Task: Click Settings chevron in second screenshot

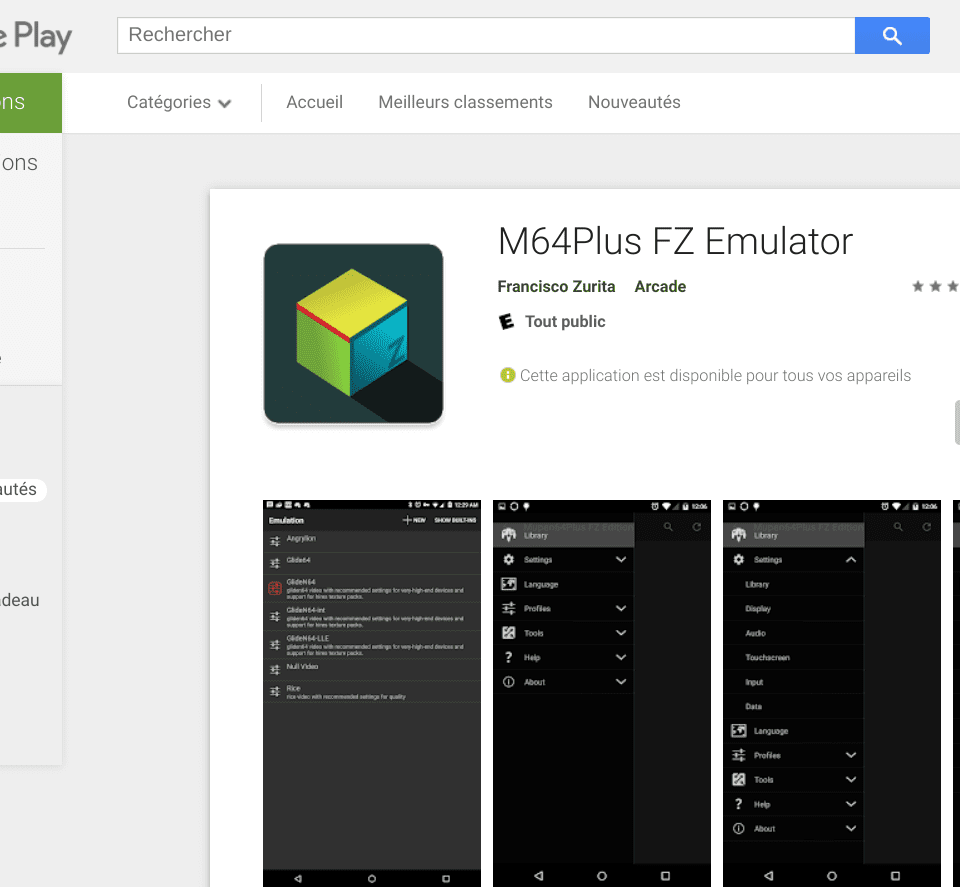Action: (621, 560)
